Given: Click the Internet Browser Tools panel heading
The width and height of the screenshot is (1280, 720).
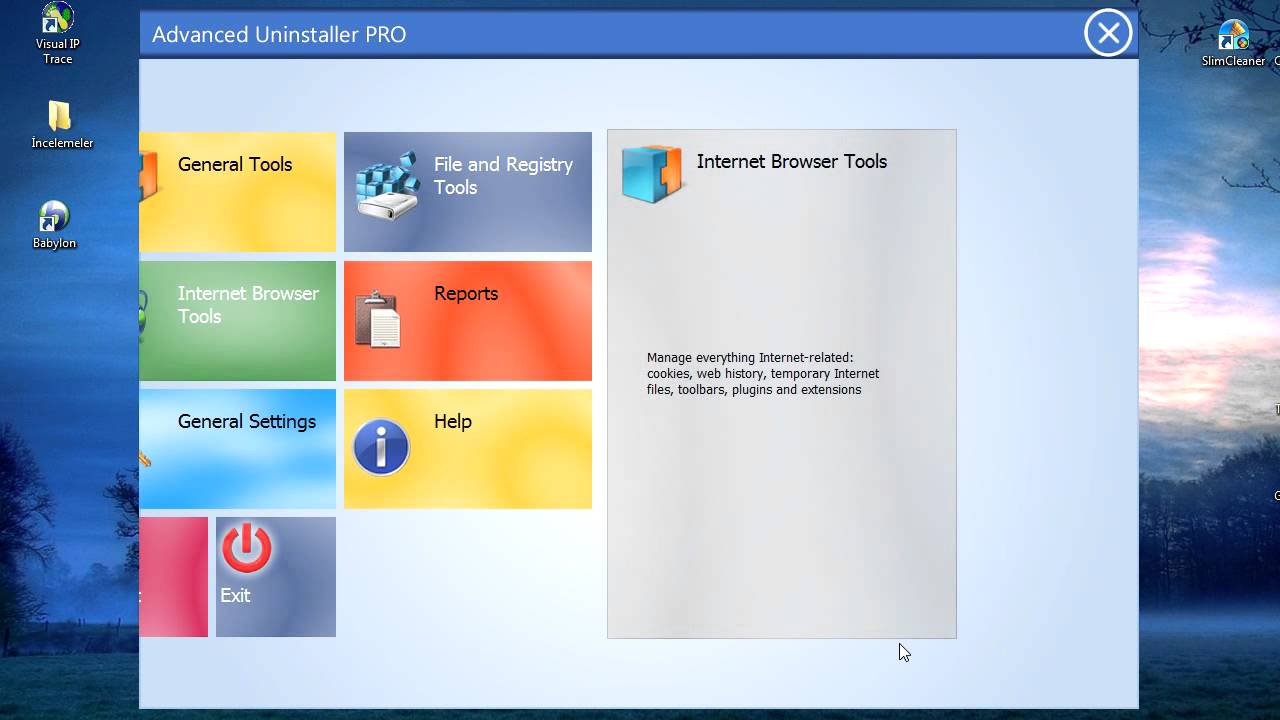Looking at the screenshot, I should [792, 162].
